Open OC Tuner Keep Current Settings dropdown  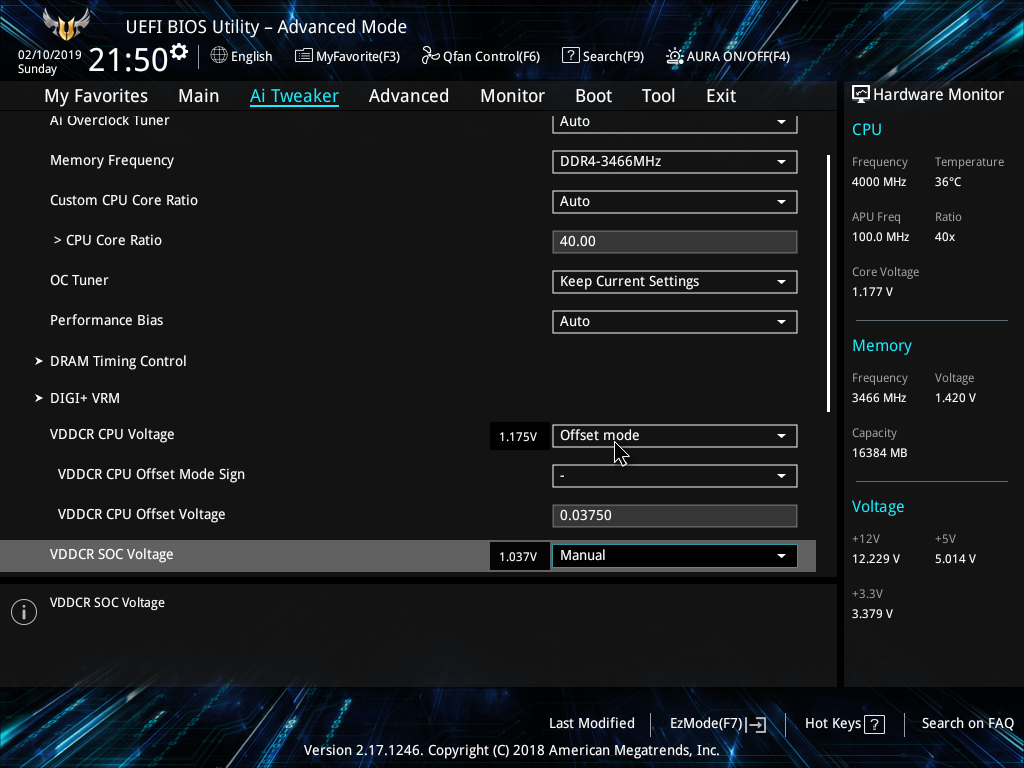[x=675, y=281]
